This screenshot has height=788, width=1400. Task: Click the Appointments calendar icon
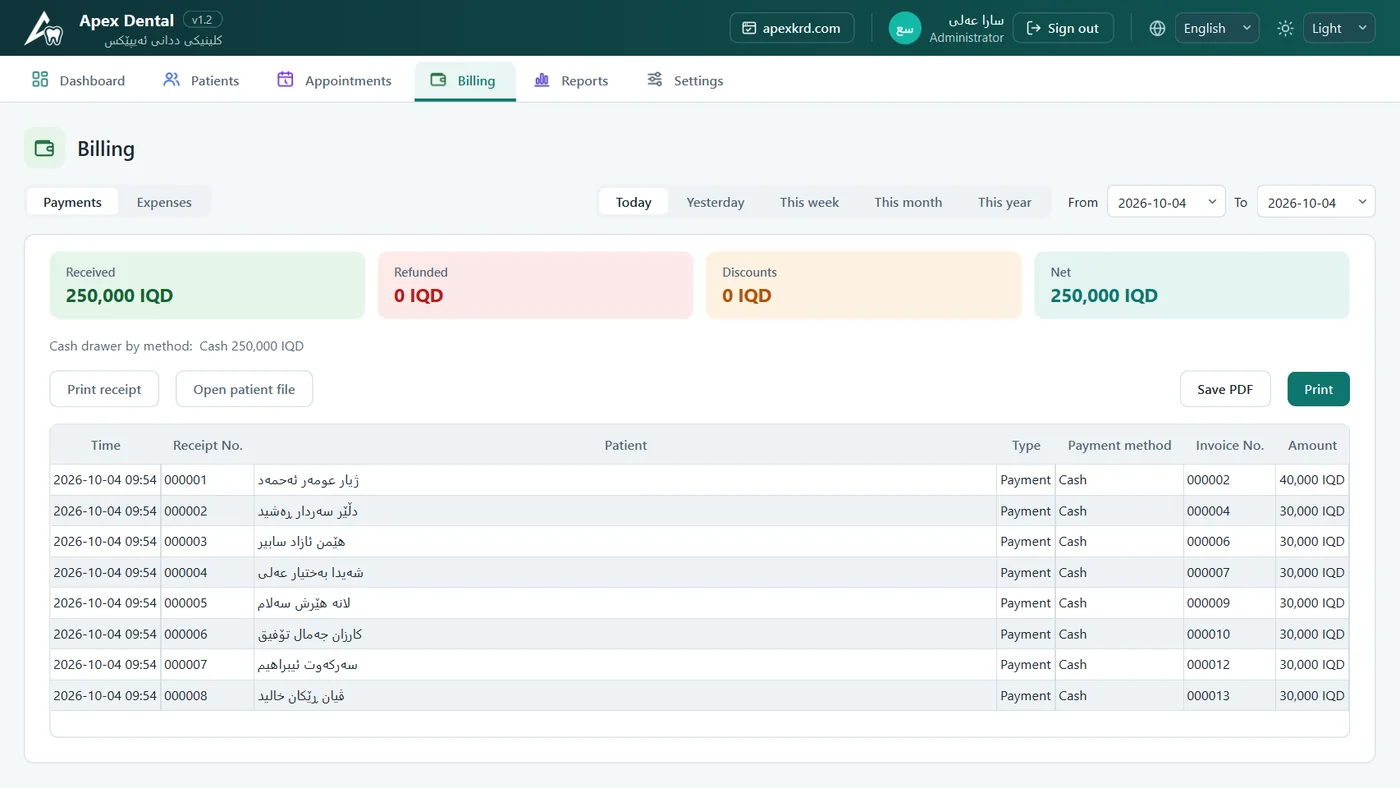[x=286, y=80]
